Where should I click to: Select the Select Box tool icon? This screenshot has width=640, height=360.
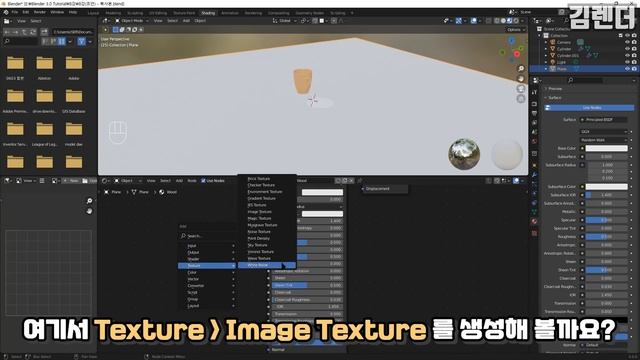click(x=116, y=29)
